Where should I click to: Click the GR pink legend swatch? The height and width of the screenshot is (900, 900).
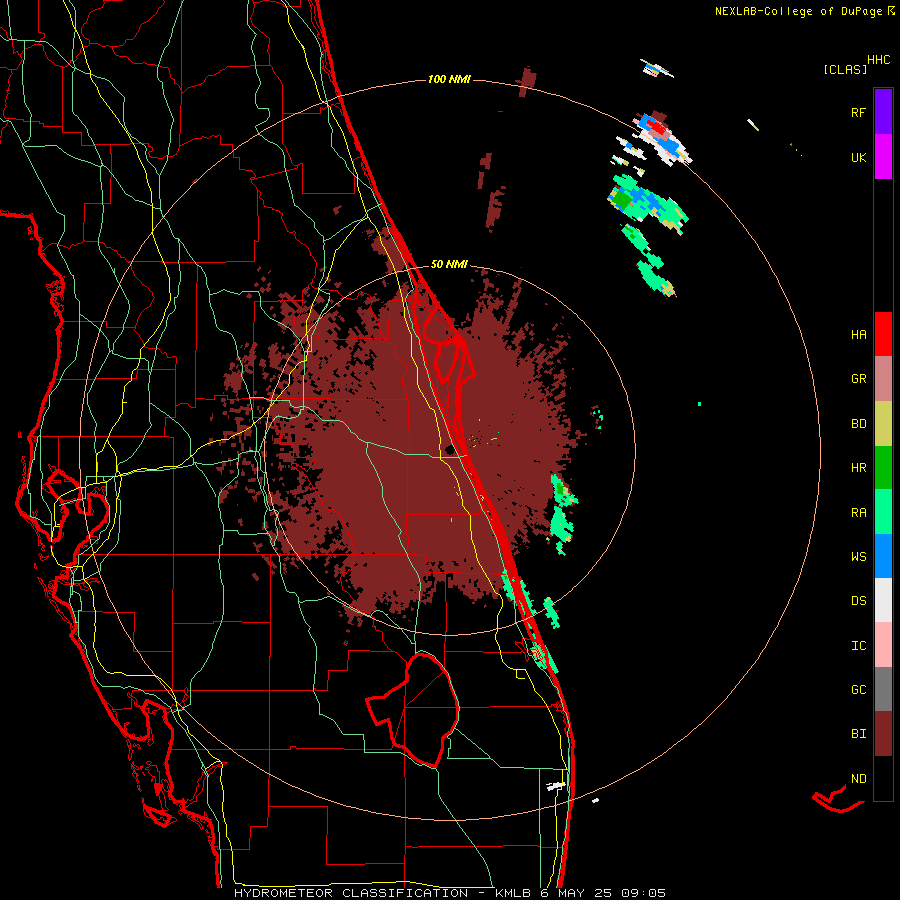click(x=883, y=379)
